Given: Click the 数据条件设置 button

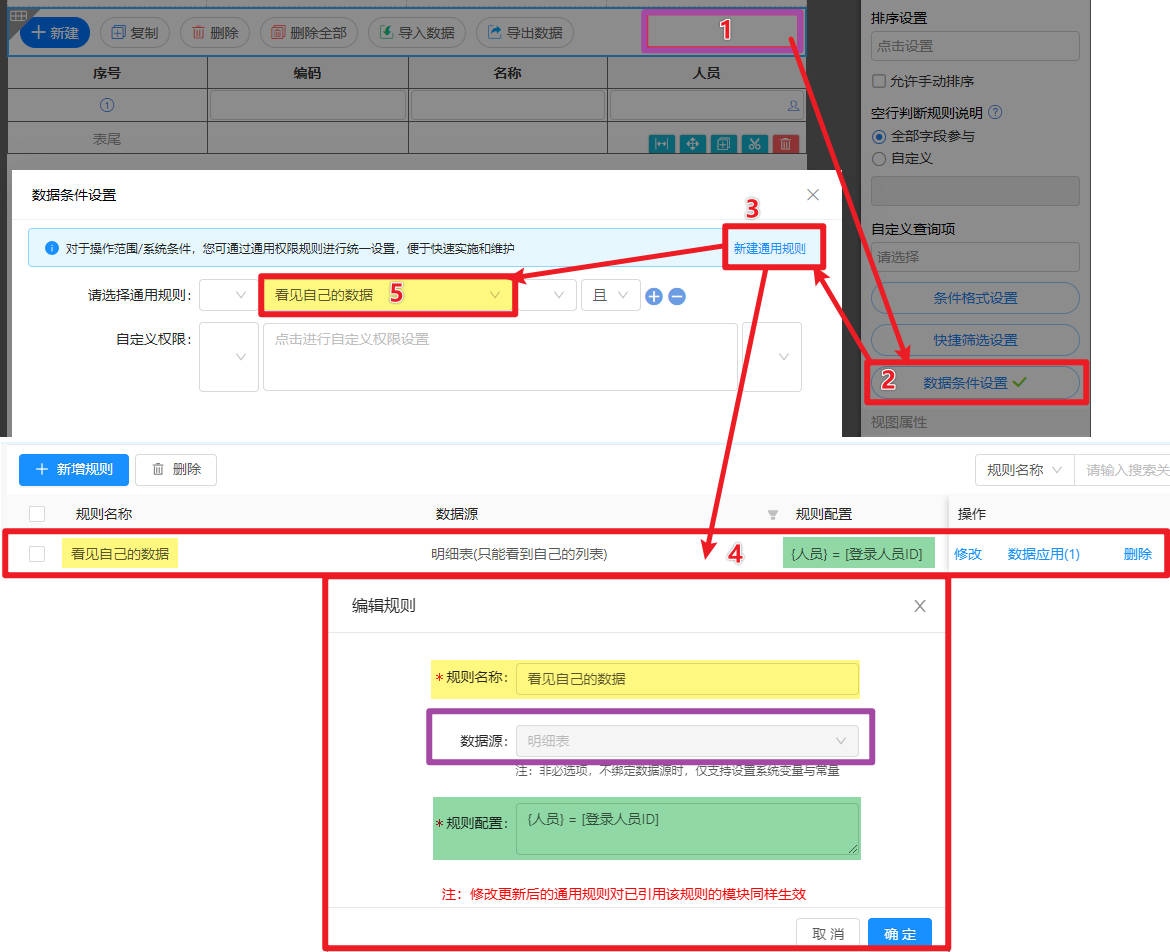Looking at the screenshot, I should [975, 383].
